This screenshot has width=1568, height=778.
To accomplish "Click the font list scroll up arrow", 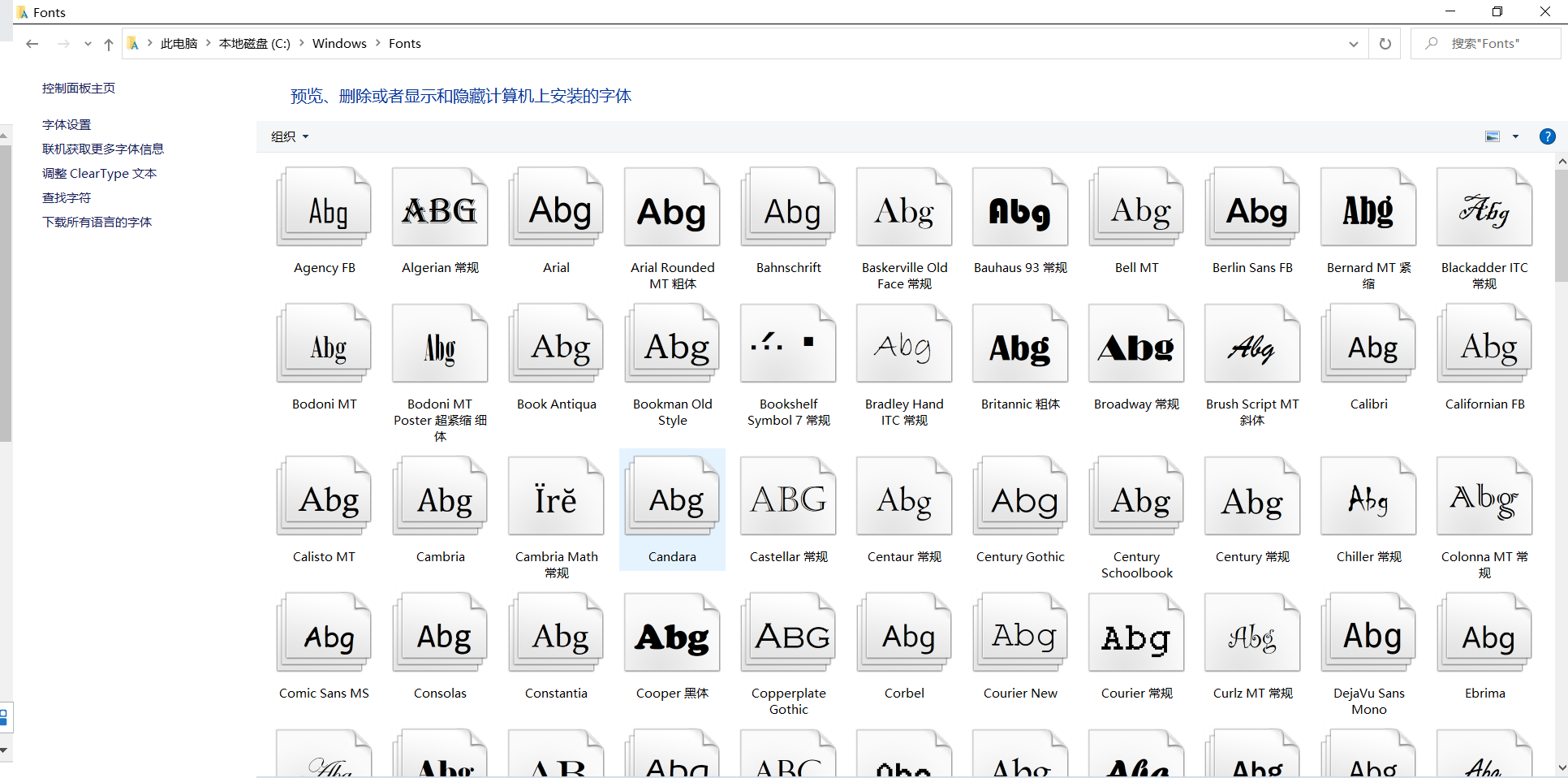I will click(1562, 162).
